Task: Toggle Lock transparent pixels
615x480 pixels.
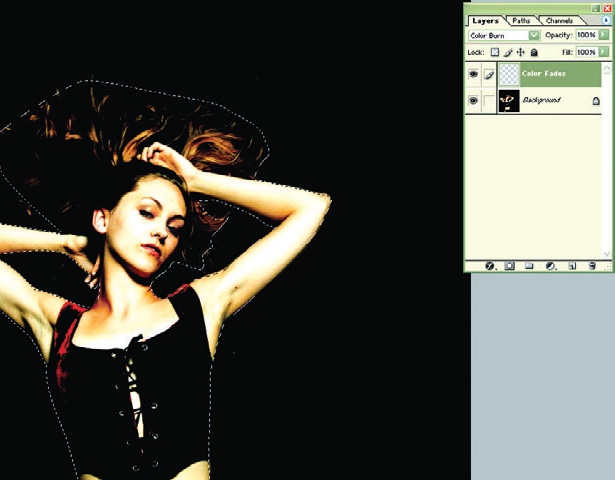Action: click(495, 52)
